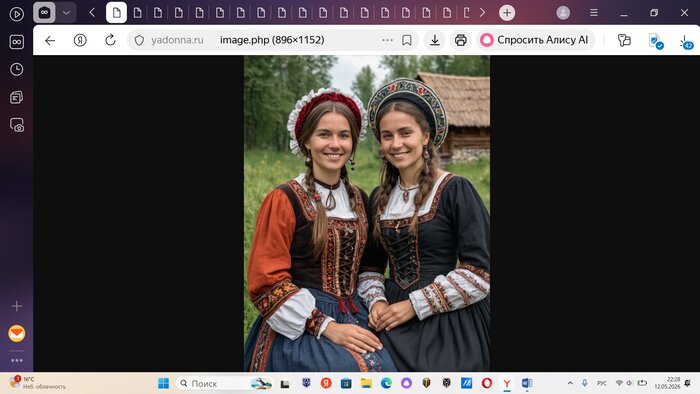
Task: Bookmark this page with the bookmark icon
Action: 407,40
